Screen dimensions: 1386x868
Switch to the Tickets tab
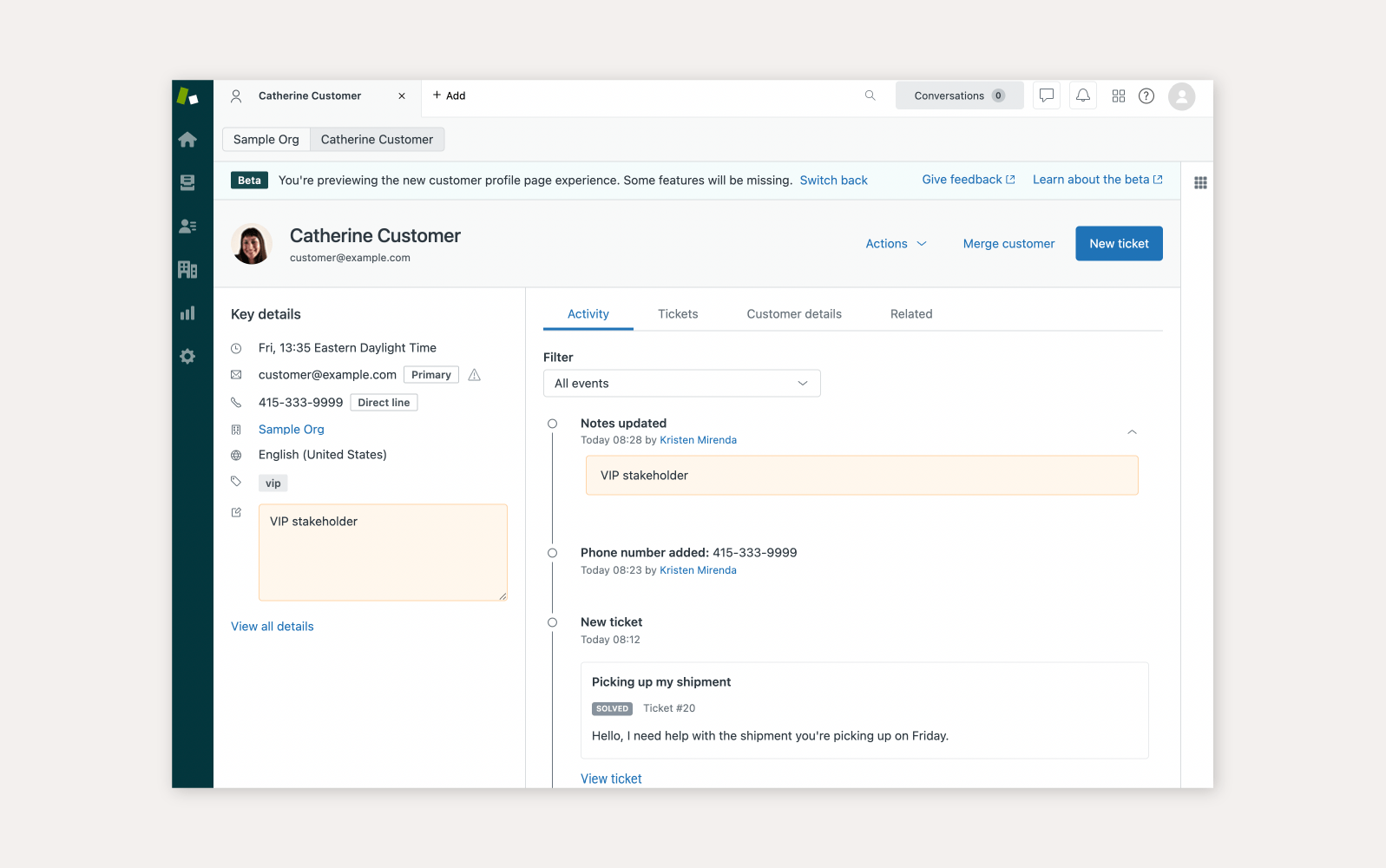678,314
